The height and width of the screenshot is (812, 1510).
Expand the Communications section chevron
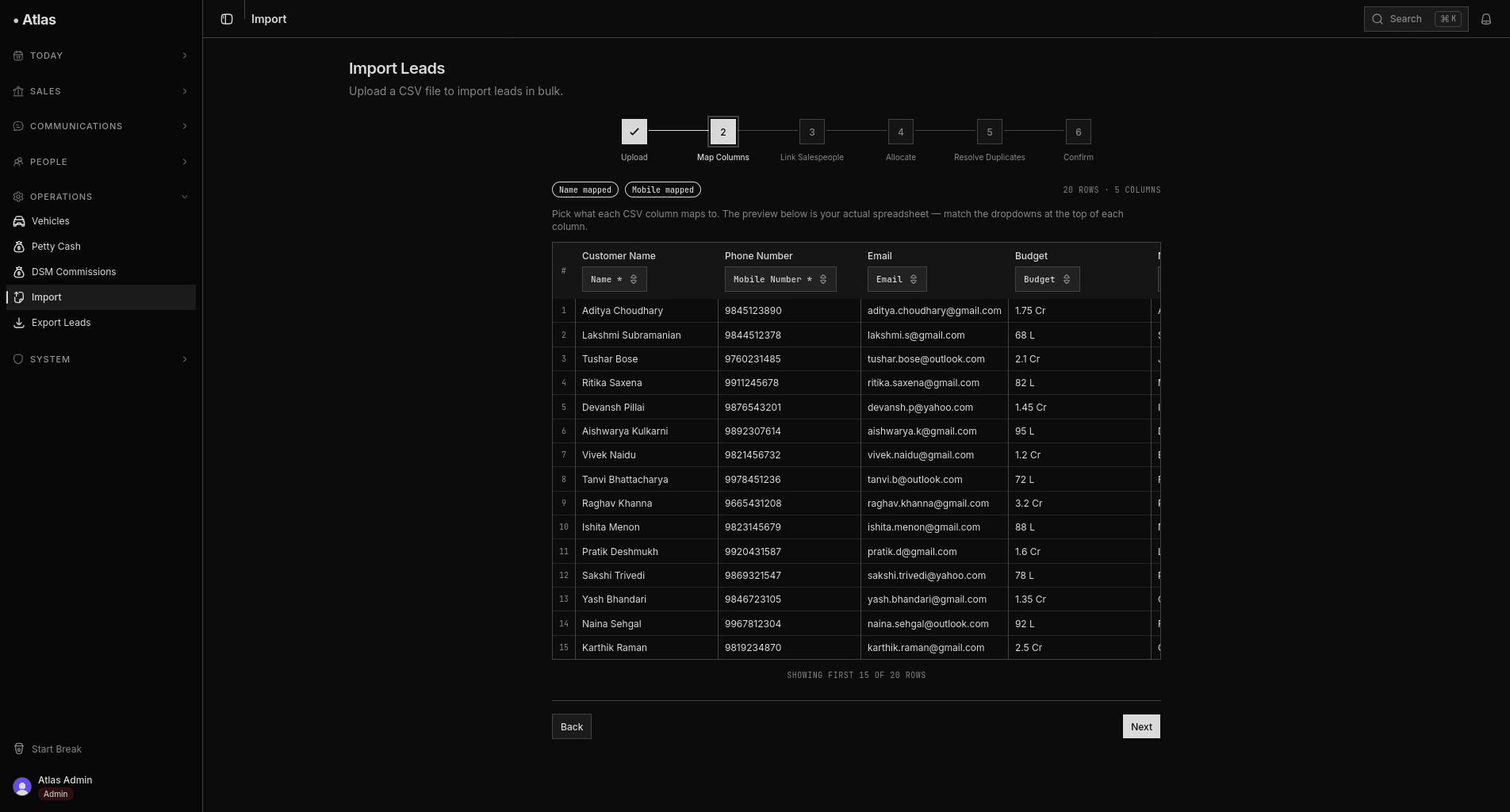pos(185,126)
